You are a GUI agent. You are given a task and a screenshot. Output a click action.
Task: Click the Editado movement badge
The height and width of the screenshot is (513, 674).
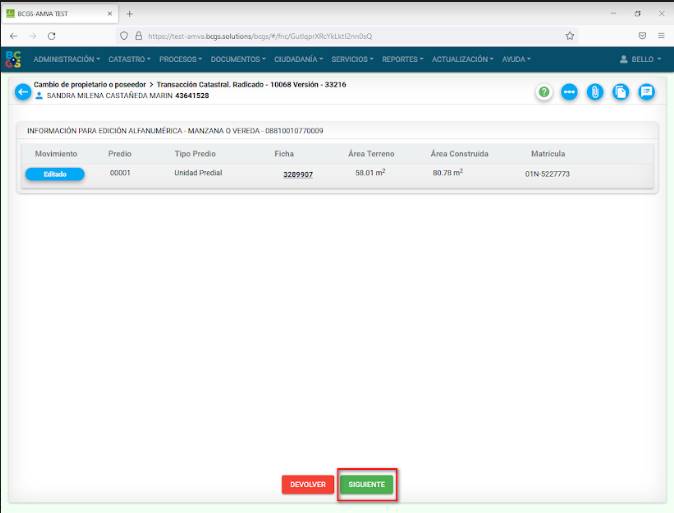point(54,174)
